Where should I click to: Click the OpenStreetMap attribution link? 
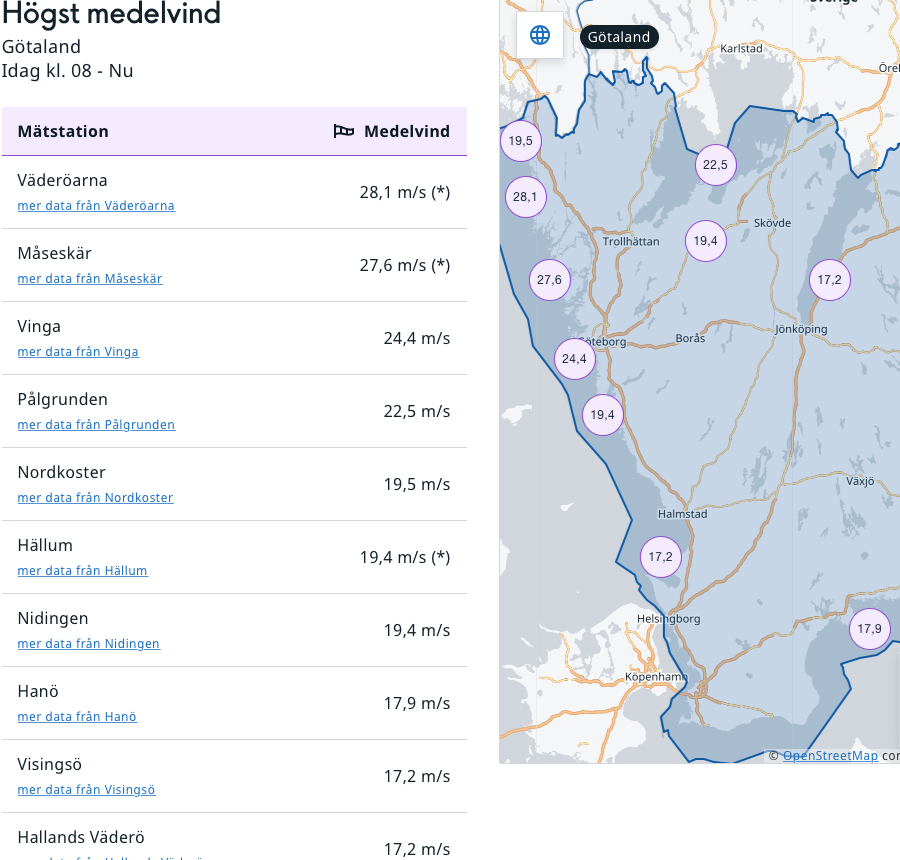[830, 756]
